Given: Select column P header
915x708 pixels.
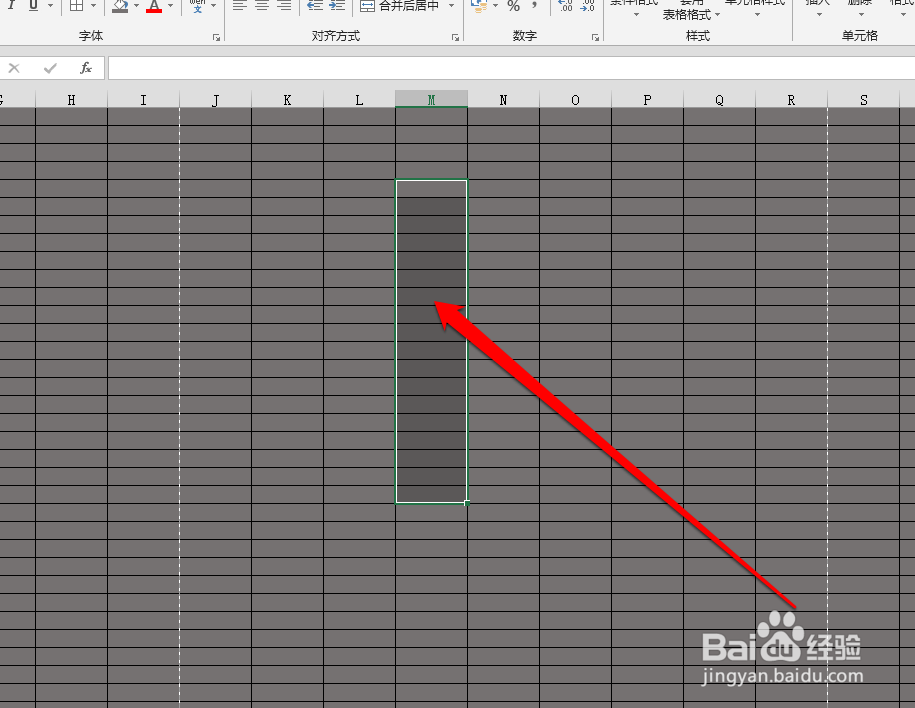Looking at the screenshot, I should pyautogui.click(x=647, y=100).
